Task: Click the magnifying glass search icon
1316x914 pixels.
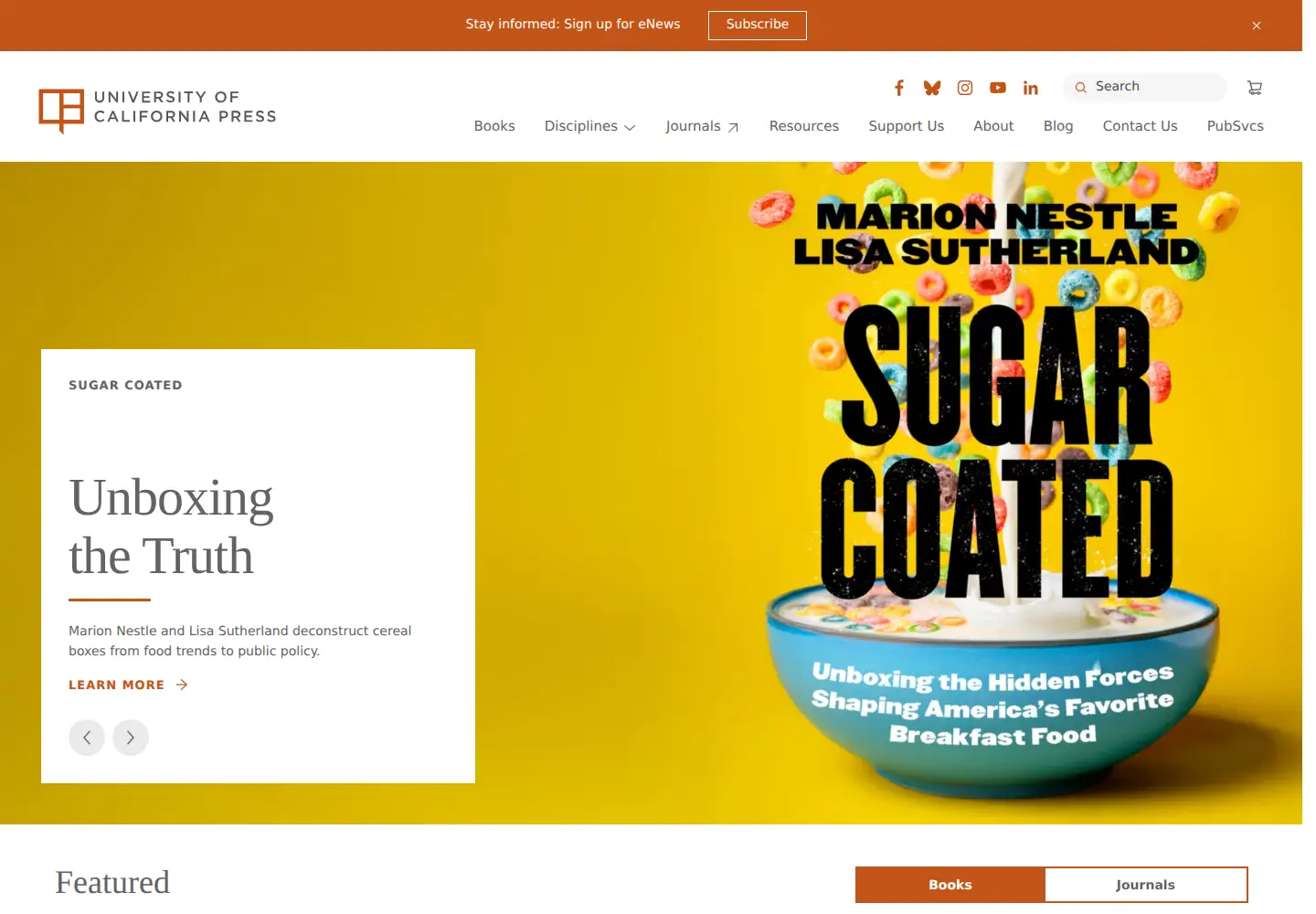Action: pyautogui.click(x=1081, y=88)
